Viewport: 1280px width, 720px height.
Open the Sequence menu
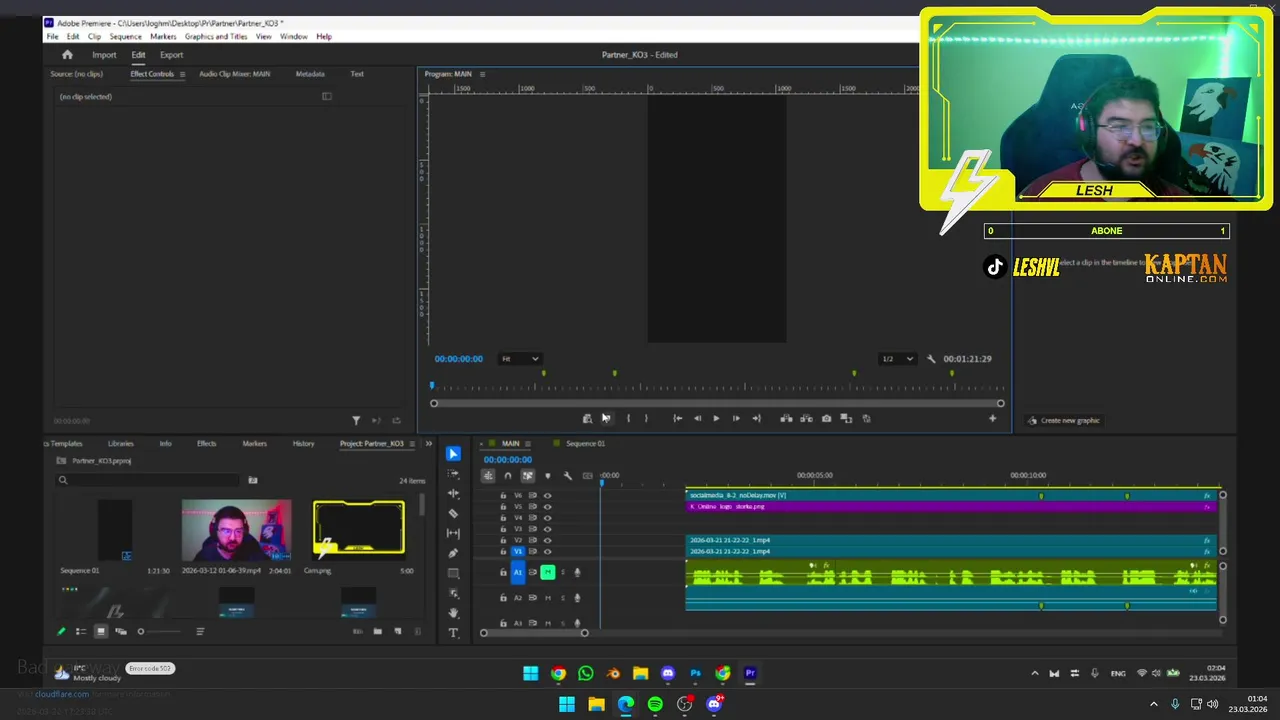125,37
